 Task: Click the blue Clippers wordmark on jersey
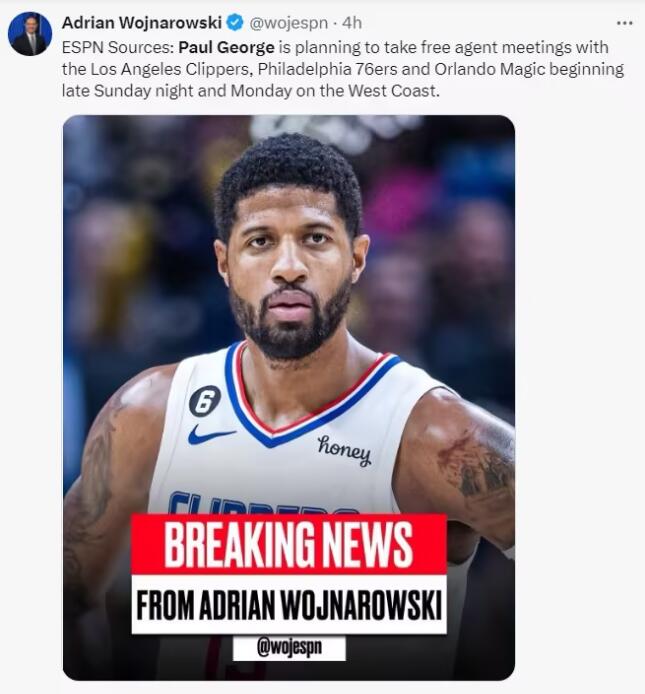tap(261, 503)
